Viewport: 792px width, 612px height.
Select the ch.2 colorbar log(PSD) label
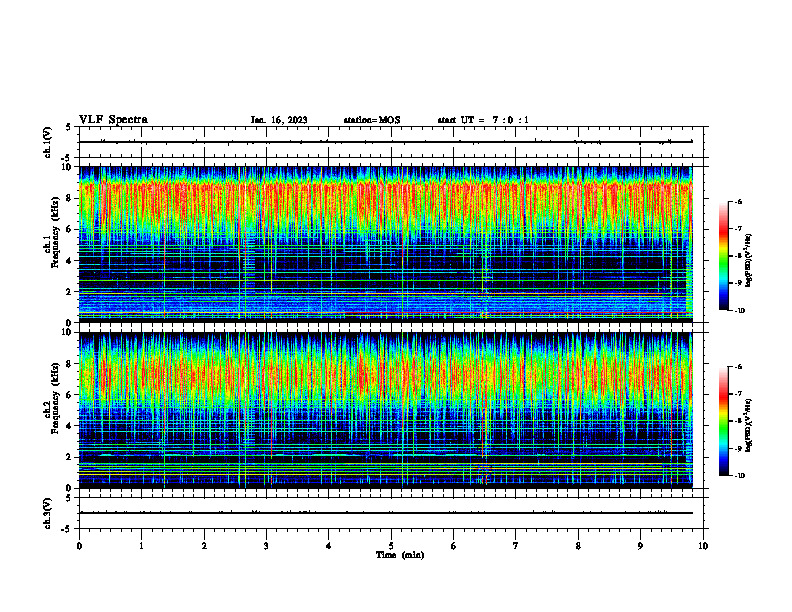[x=749, y=425]
